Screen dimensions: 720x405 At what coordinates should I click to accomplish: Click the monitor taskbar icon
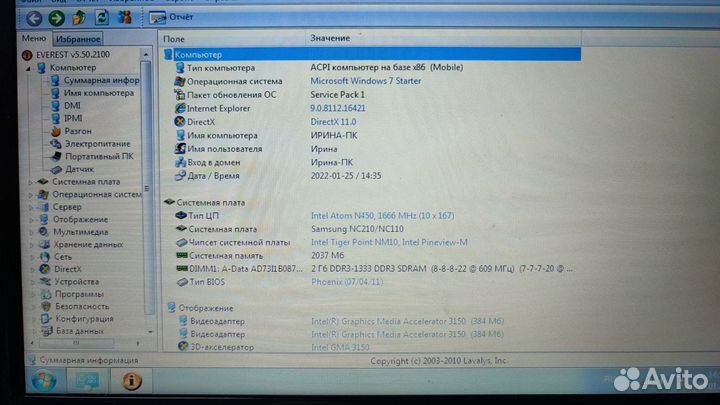click(x=86, y=381)
